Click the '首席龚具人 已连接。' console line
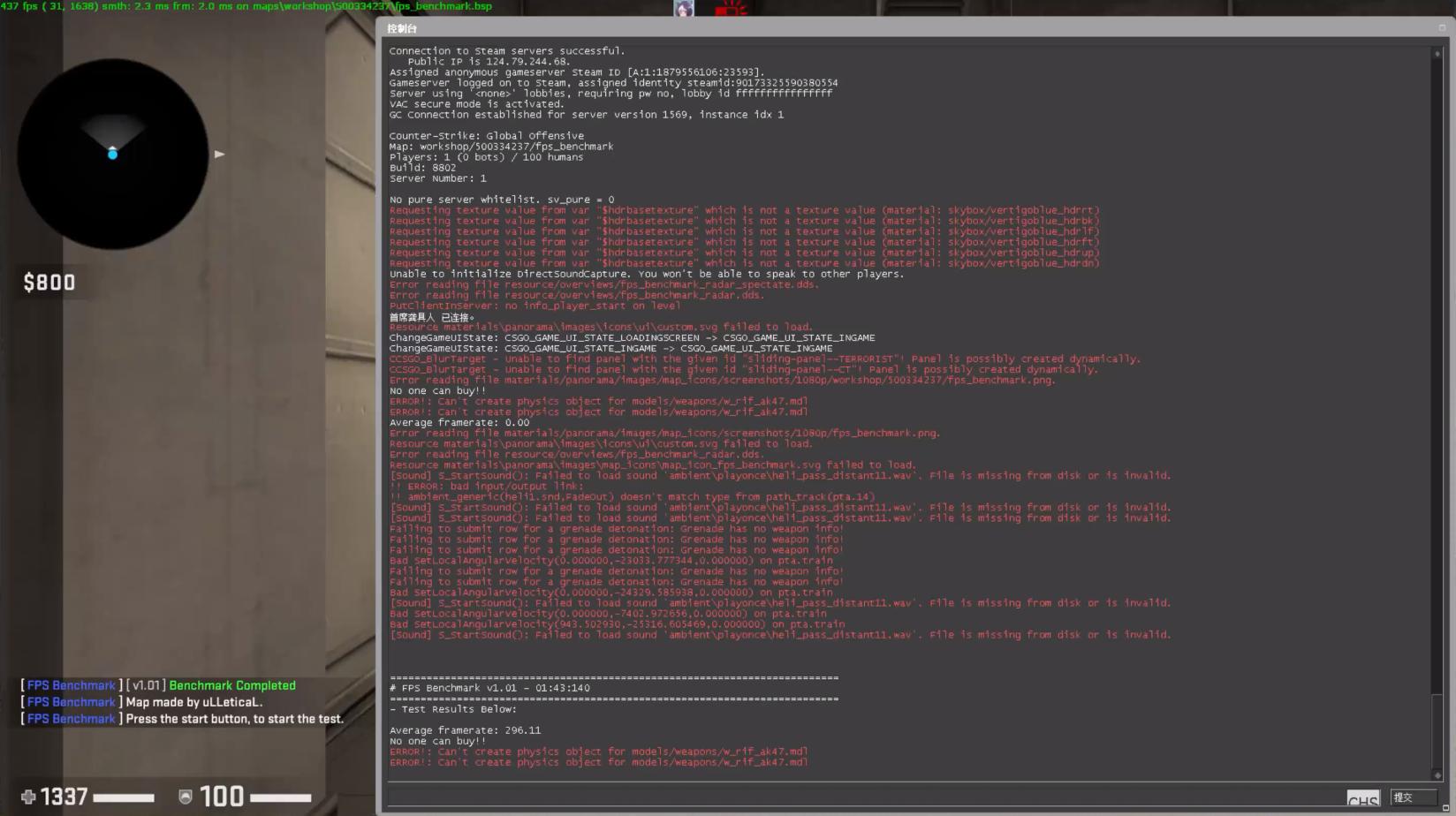The height and width of the screenshot is (816, 1456). pyautogui.click(x=432, y=317)
